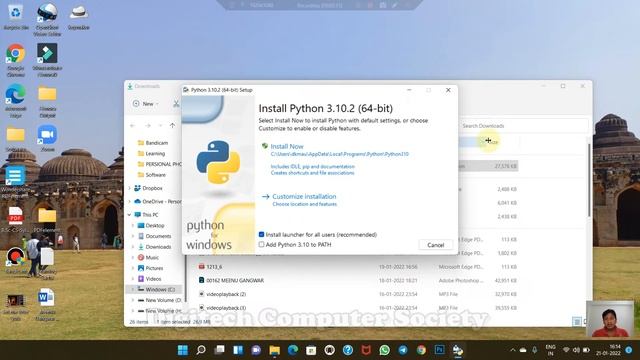Open Microsoft Edge desktop shortcut
The width and height of the screenshot is (640, 360).
(16, 101)
